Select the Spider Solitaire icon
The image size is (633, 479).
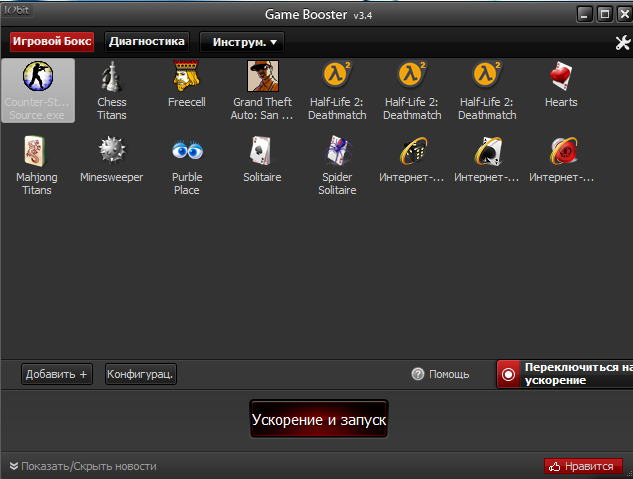coord(337,151)
